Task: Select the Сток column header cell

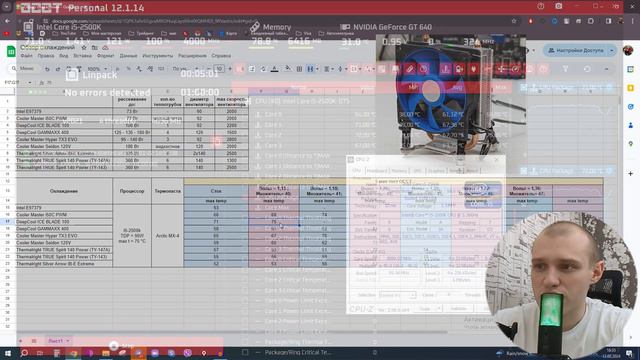Action: 216,191
